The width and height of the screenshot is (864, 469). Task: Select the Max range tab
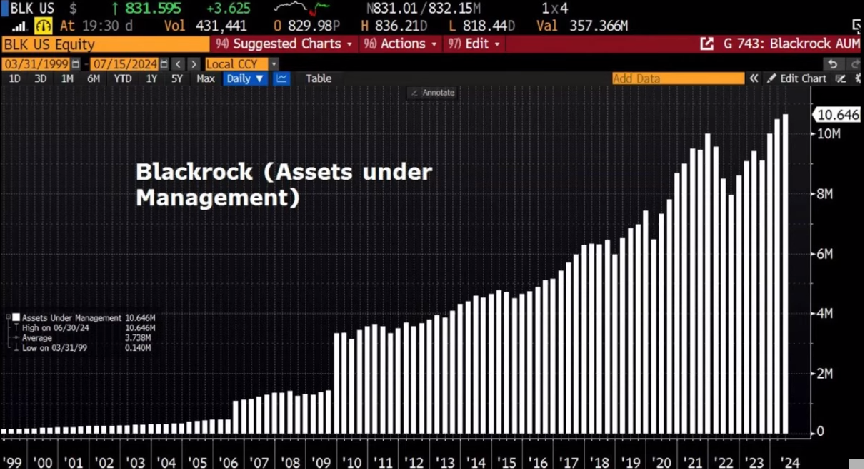pyautogui.click(x=206, y=79)
